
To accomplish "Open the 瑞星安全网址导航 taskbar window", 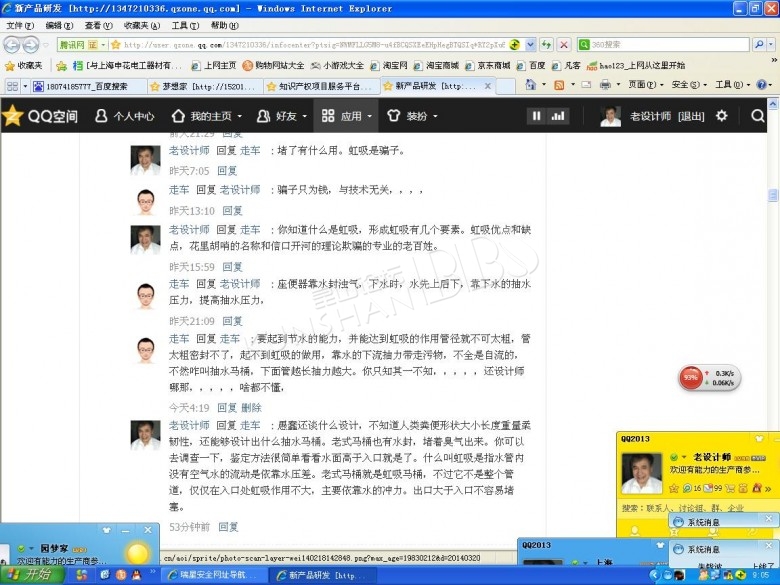I will (214, 575).
